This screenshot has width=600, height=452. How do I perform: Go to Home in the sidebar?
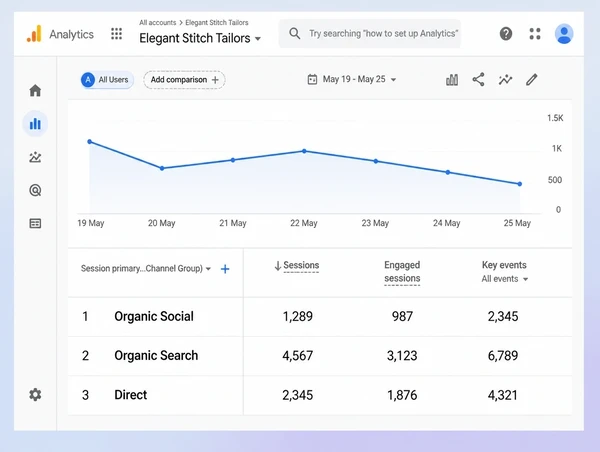click(35, 90)
